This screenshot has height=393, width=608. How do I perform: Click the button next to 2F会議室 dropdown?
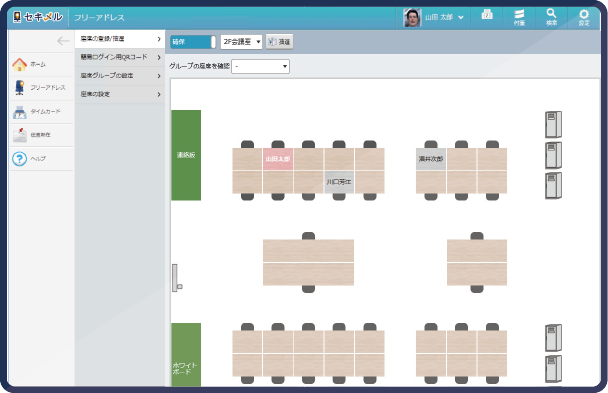click(x=280, y=42)
